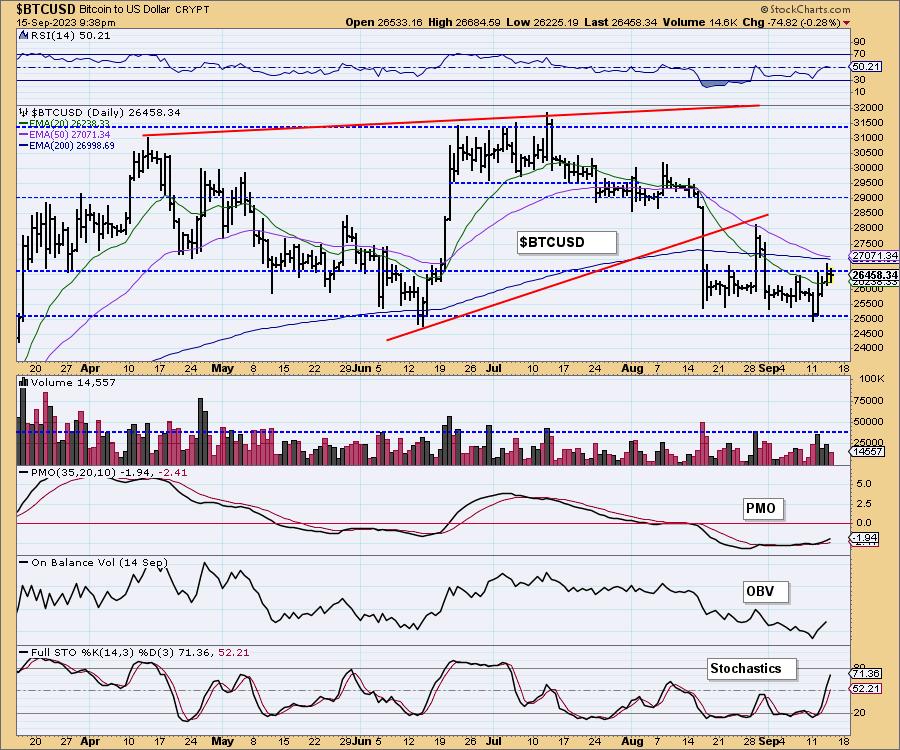900x750 pixels.
Task: Click the $BTCUSD ticker symbol in the header
Action: click(46, 9)
